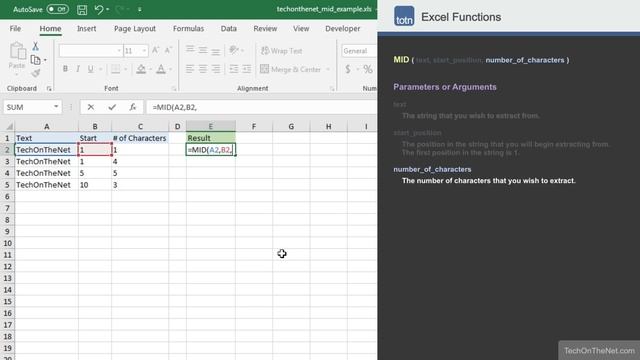Click the Merge & Center button
The image size is (640, 360).
pyautogui.click(x=291, y=69)
